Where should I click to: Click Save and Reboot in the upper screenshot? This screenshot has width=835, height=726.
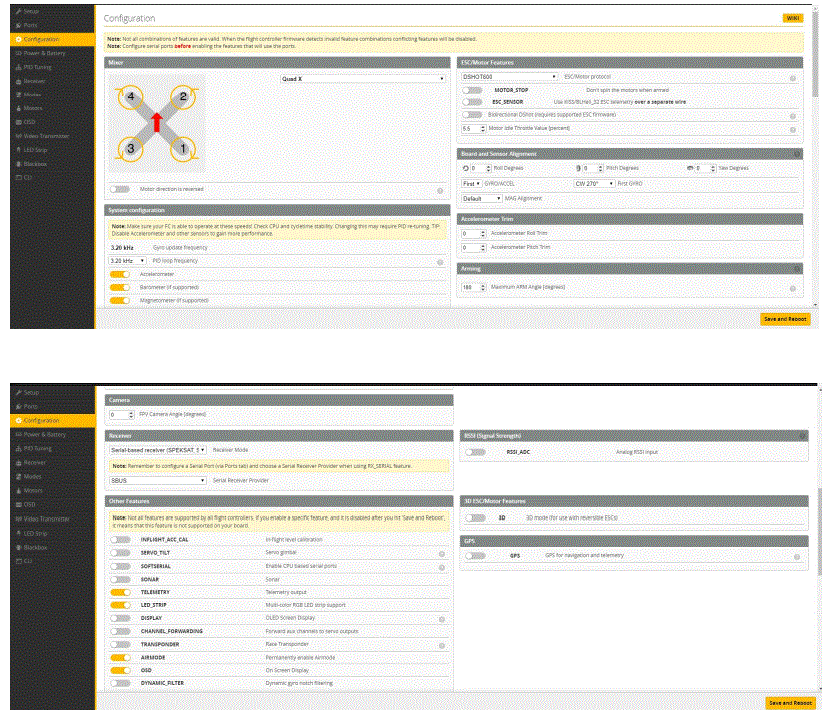(785, 319)
